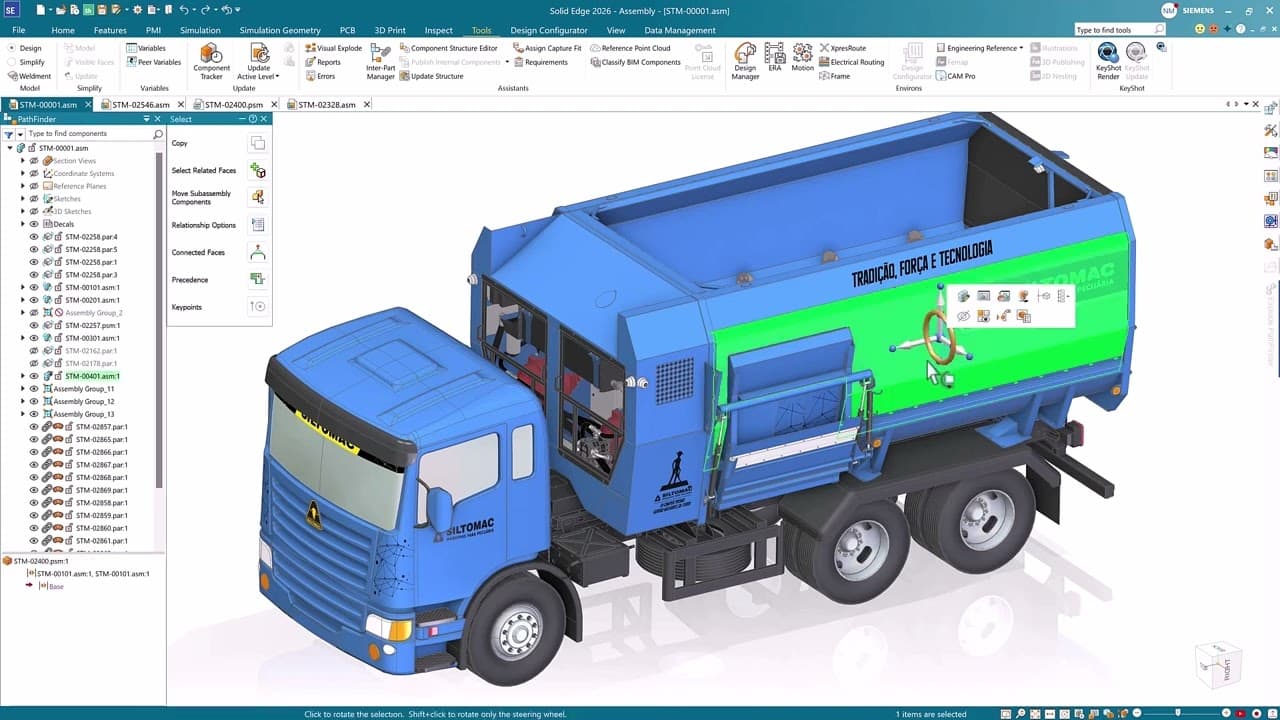Expand STM-00201.asm:1 in PathFinder
This screenshot has height=720, width=1280.
click(x=23, y=300)
